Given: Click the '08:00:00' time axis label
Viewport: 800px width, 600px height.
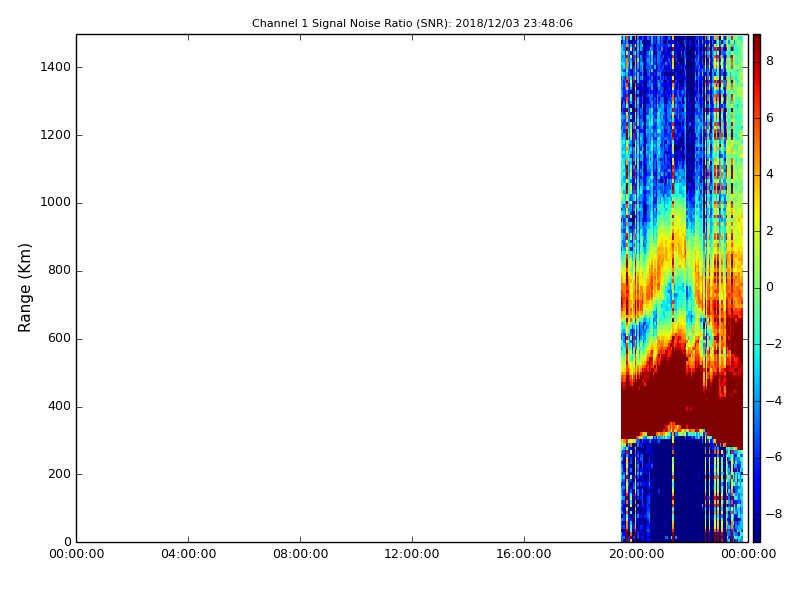Looking at the screenshot, I should [301, 554].
